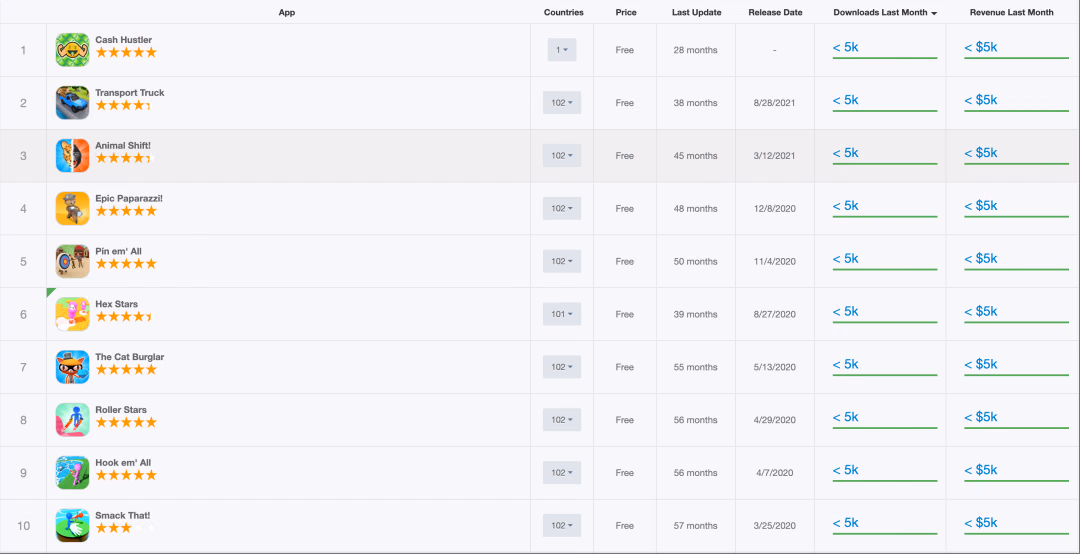1080x554 pixels.
Task: Open countries dropdown for Smack That!
Action: (562, 526)
